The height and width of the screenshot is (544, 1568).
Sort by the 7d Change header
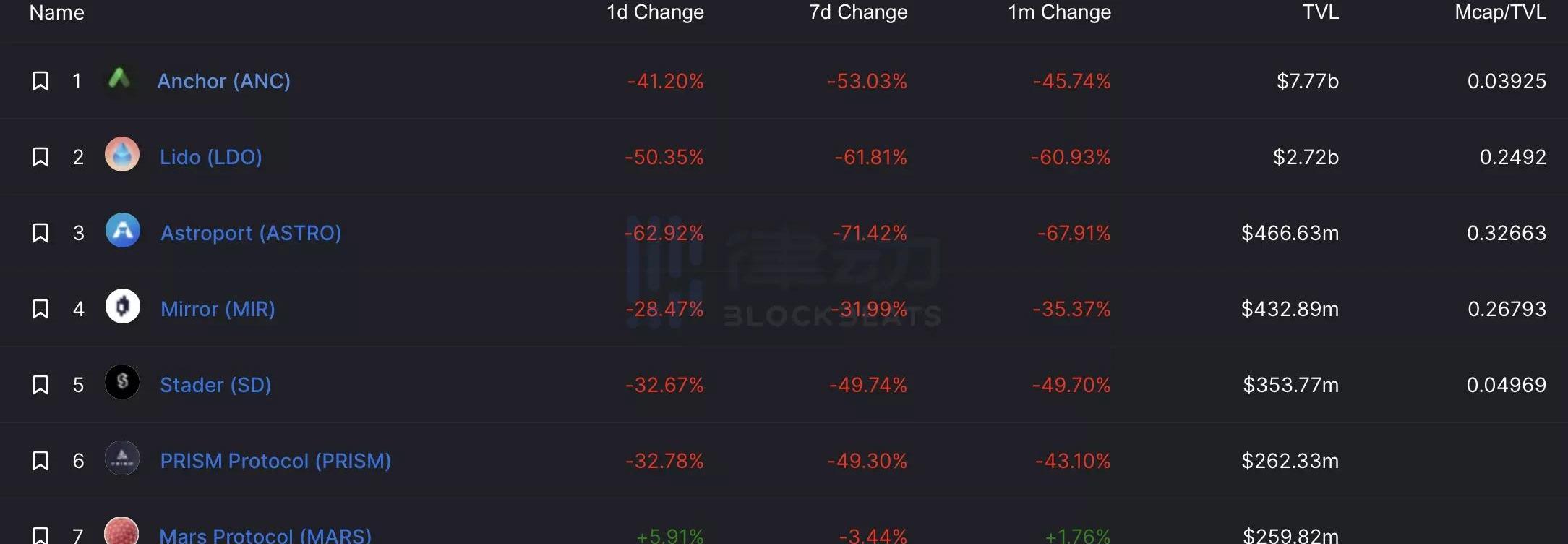click(x=858, y=12)
